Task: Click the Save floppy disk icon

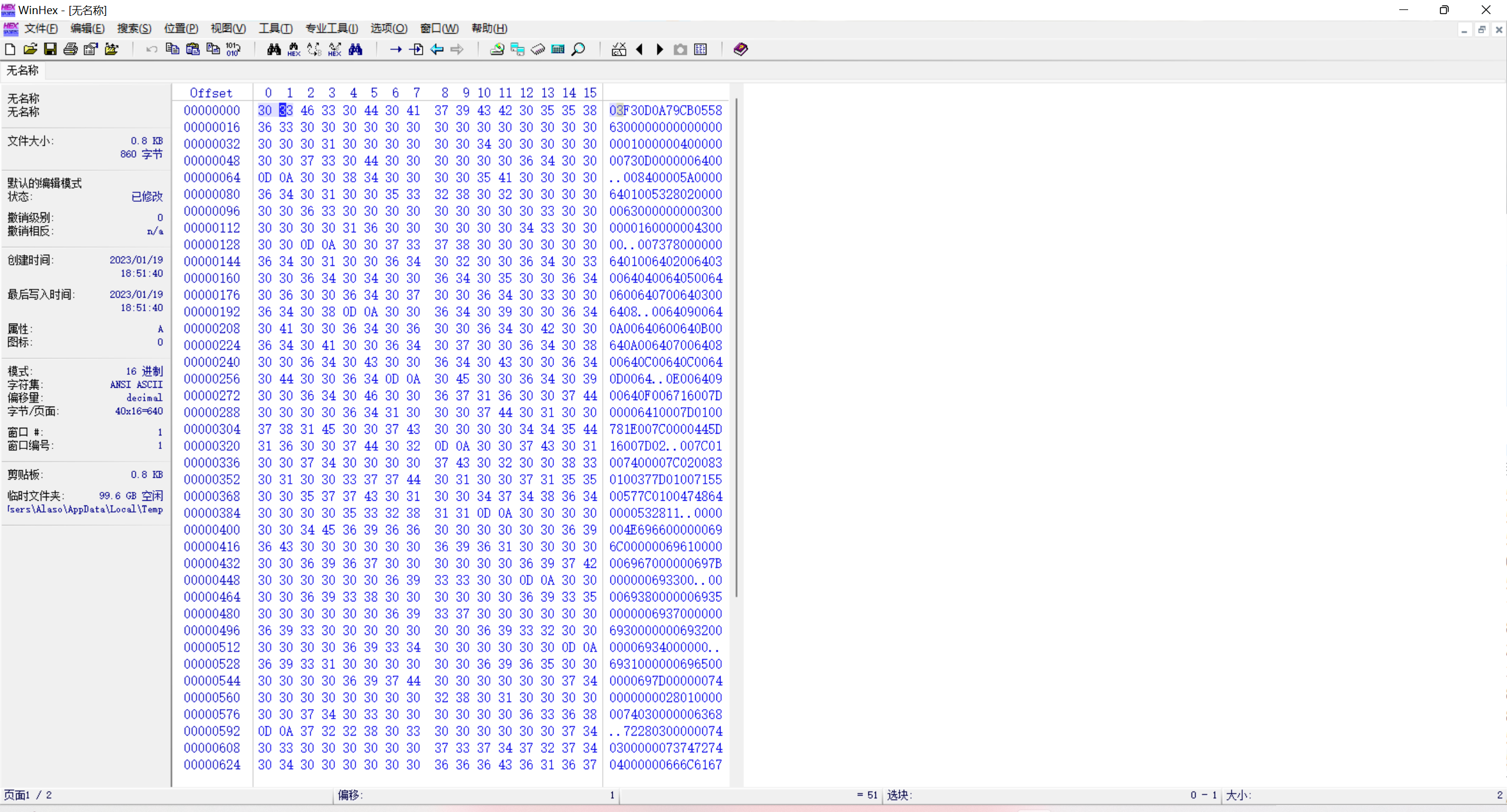Action: (x=50, y=49)
